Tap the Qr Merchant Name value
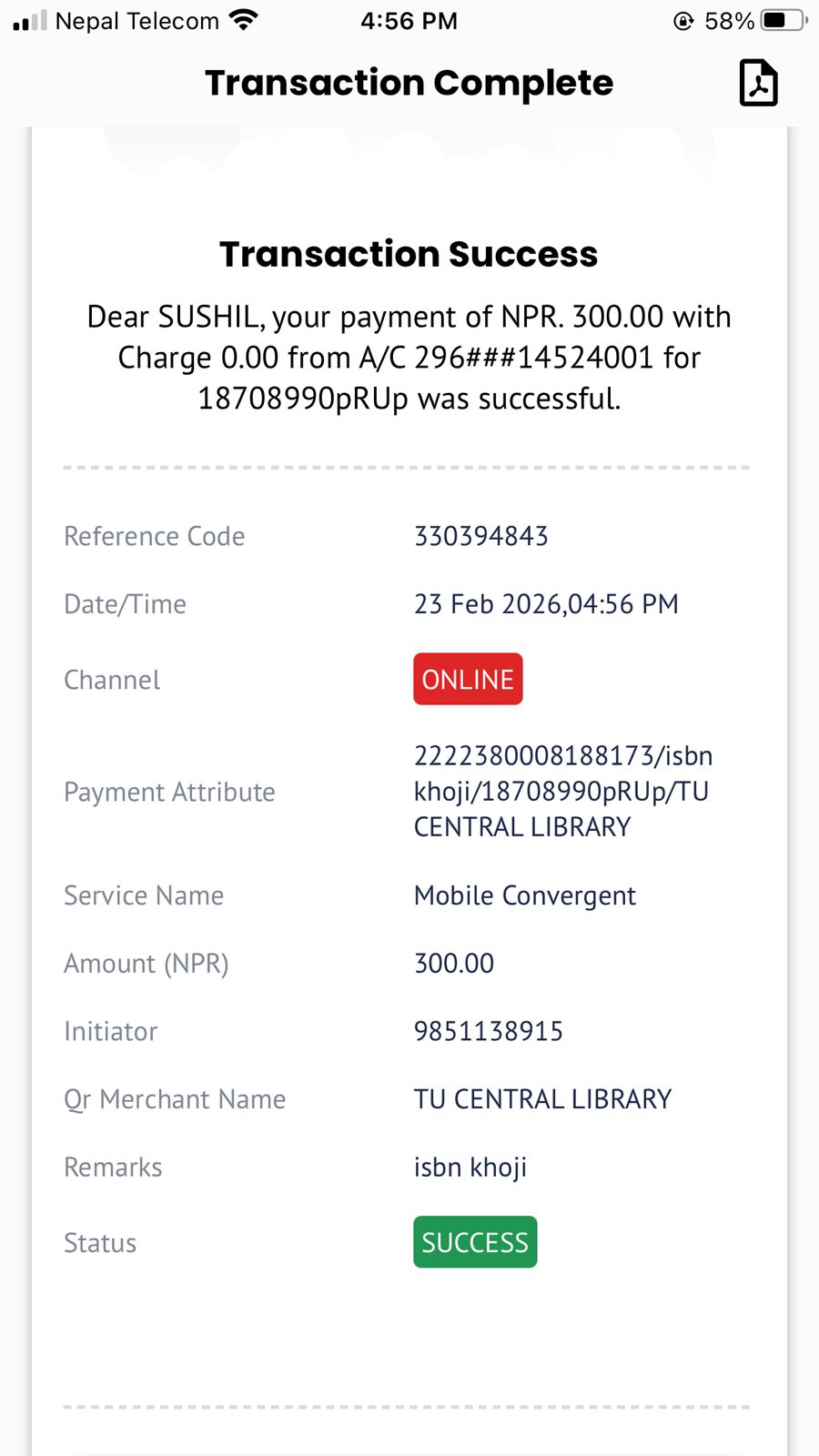The image size is (819, 1456). coord(542,1099)
